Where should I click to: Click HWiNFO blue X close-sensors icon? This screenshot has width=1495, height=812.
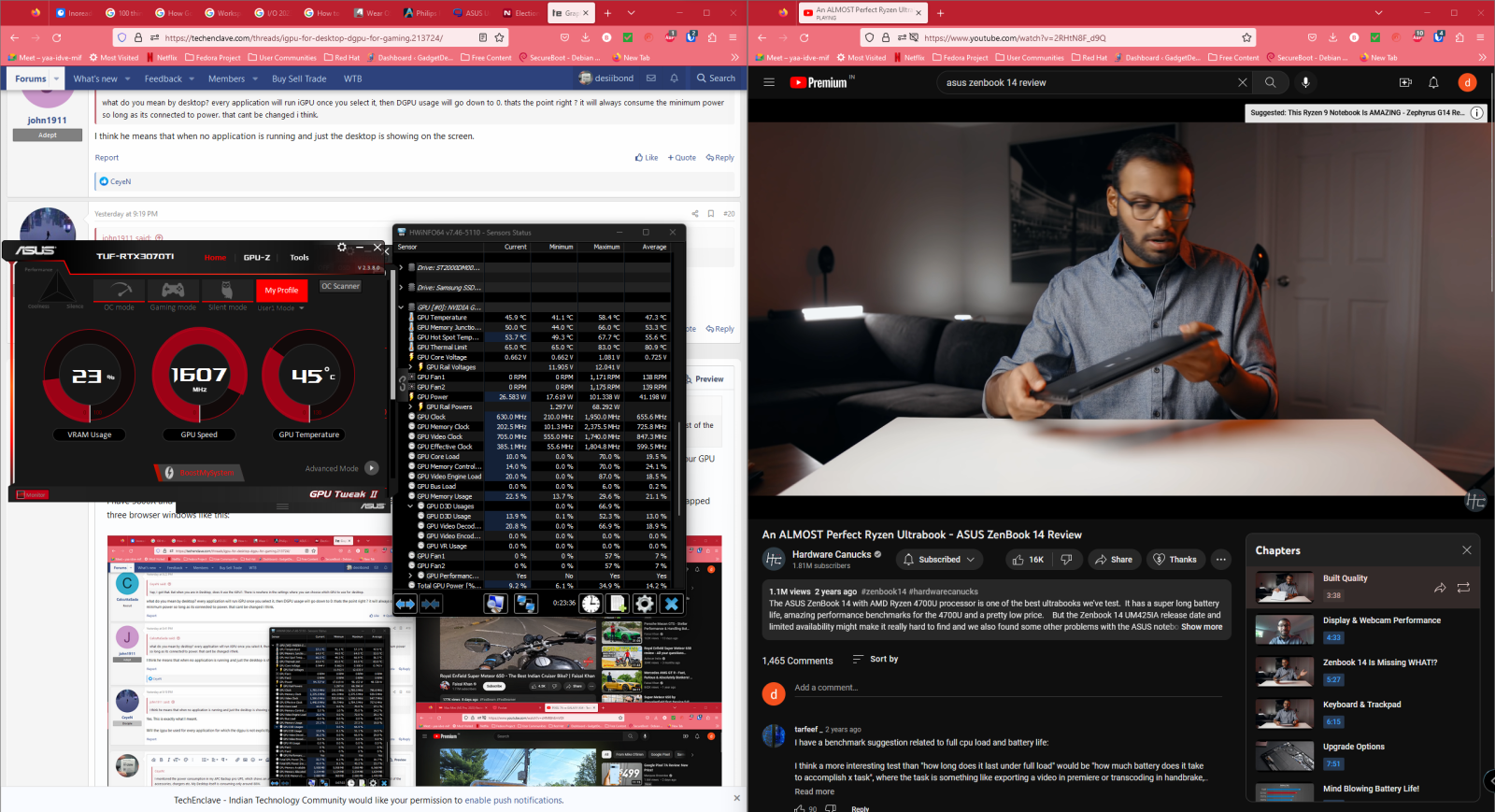(671, 604)
